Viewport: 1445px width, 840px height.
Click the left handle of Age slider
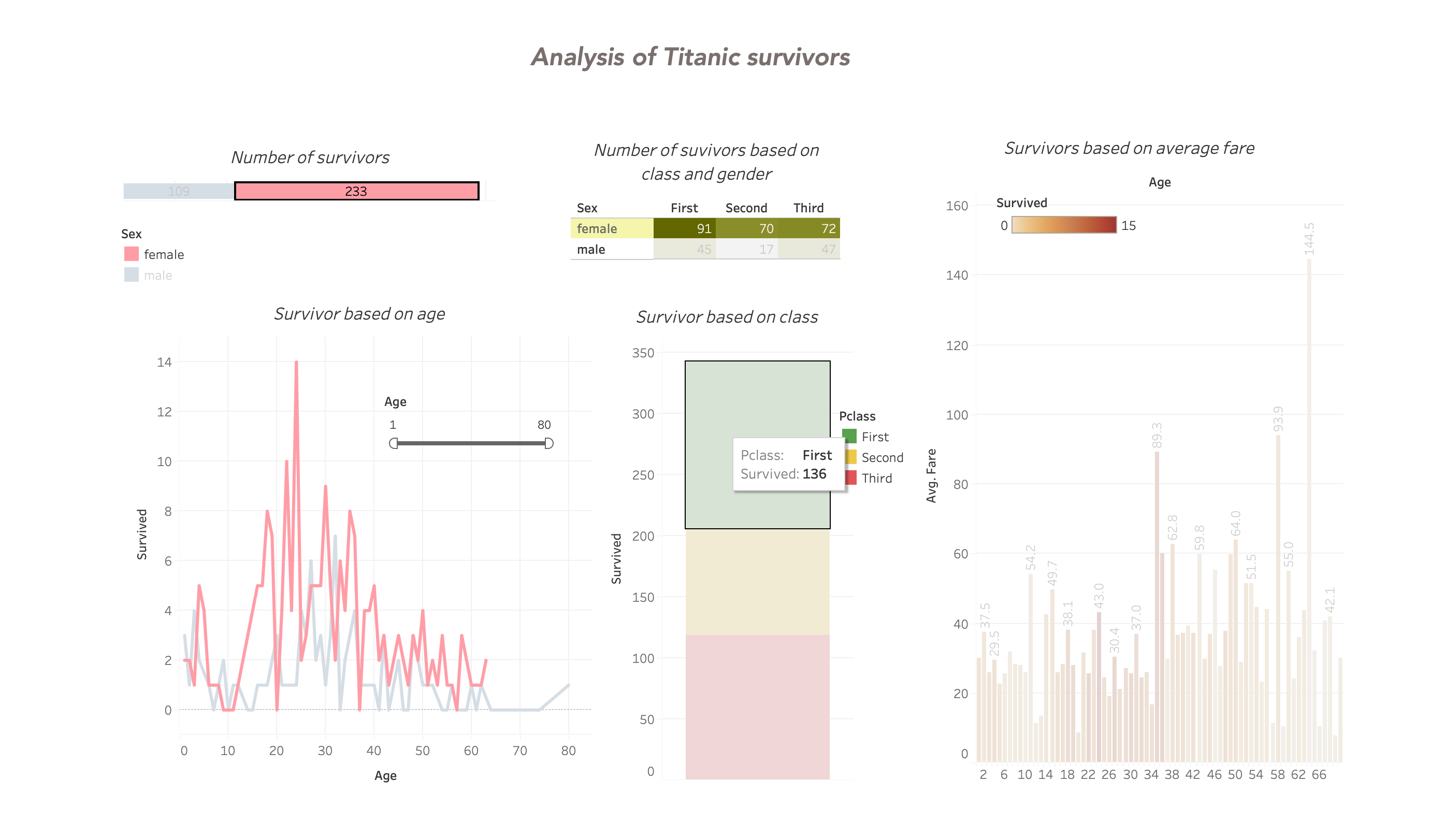click(x=394, y=443)
